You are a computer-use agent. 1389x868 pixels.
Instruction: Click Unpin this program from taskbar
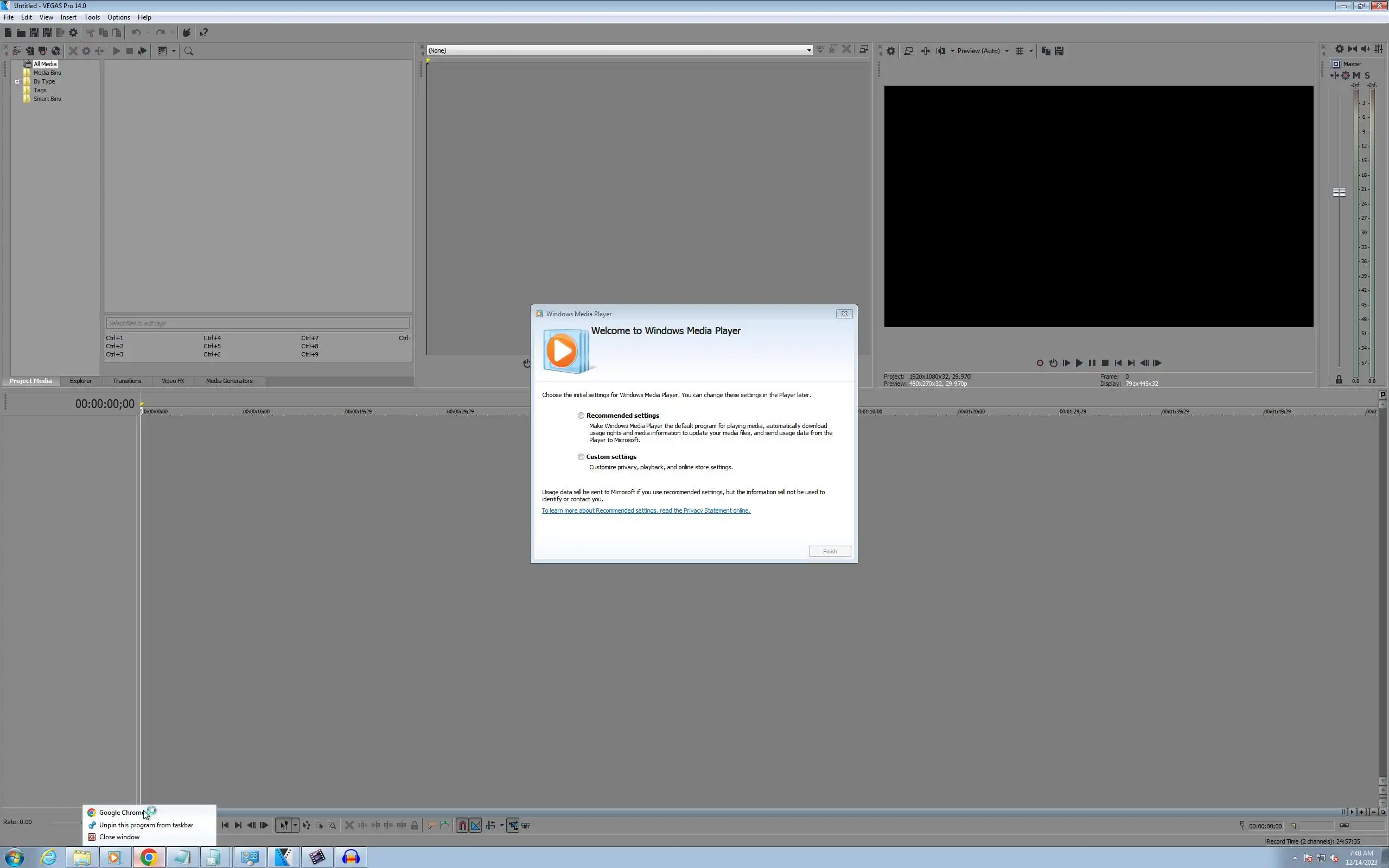pyautogui.click(x=146, y=825)
